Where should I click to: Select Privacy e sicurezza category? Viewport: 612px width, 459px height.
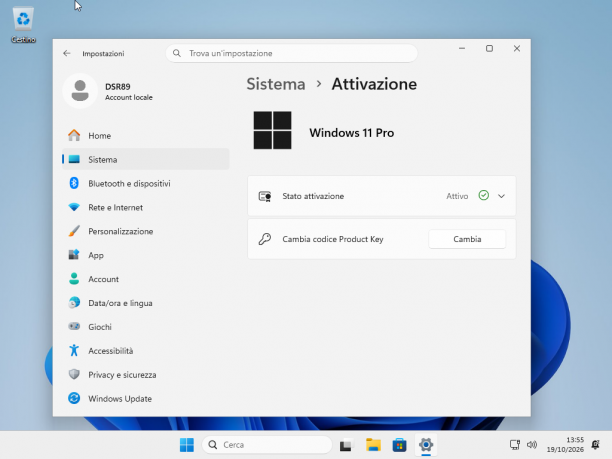(146, 374)
